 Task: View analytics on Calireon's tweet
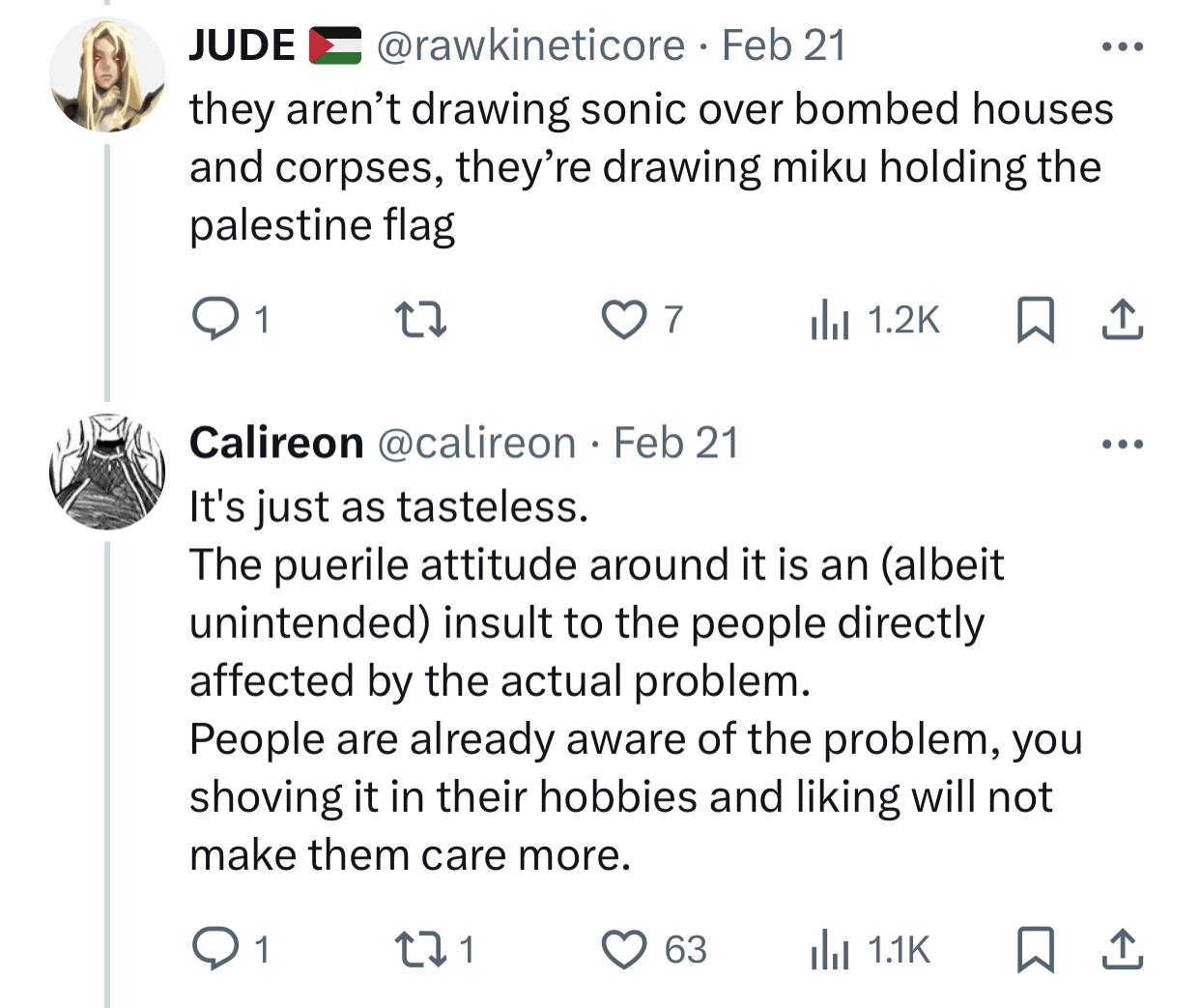click(x=829, y=949)
